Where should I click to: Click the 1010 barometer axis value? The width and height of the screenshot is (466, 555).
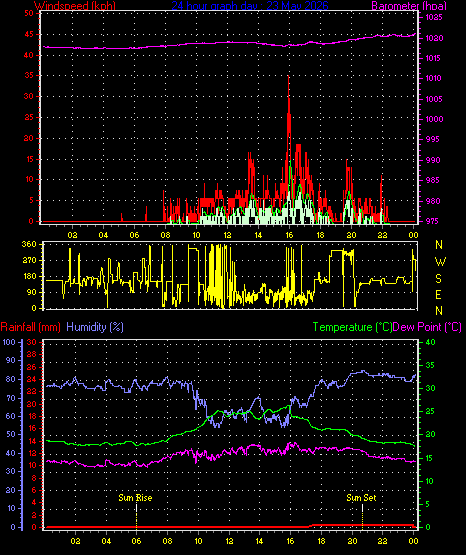coord(433,78)
